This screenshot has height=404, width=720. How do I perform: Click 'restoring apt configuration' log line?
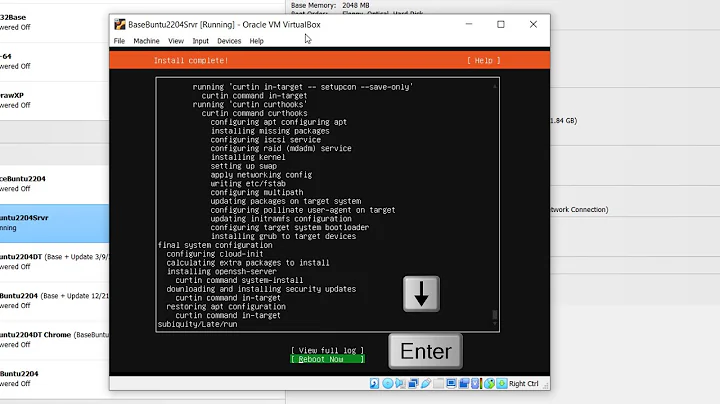226,307
